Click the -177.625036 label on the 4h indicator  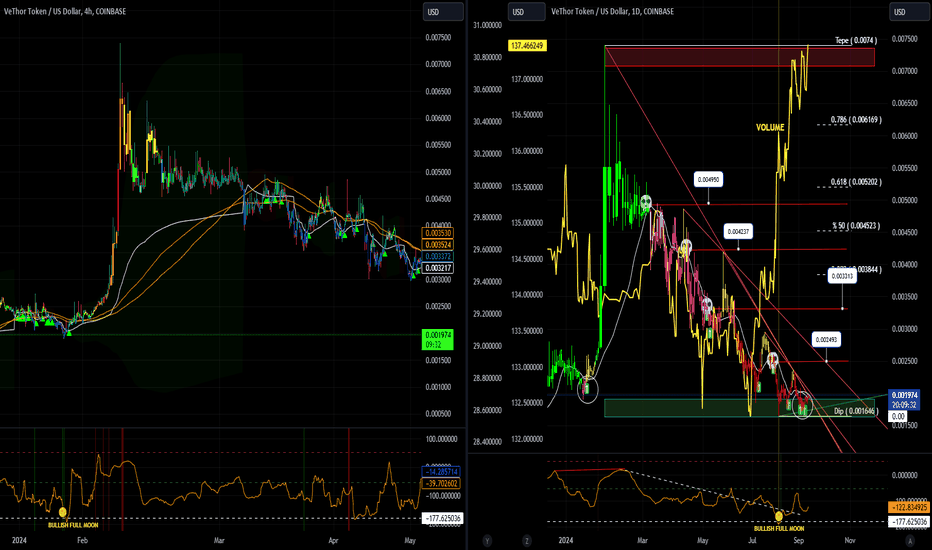tap(442, 518)
